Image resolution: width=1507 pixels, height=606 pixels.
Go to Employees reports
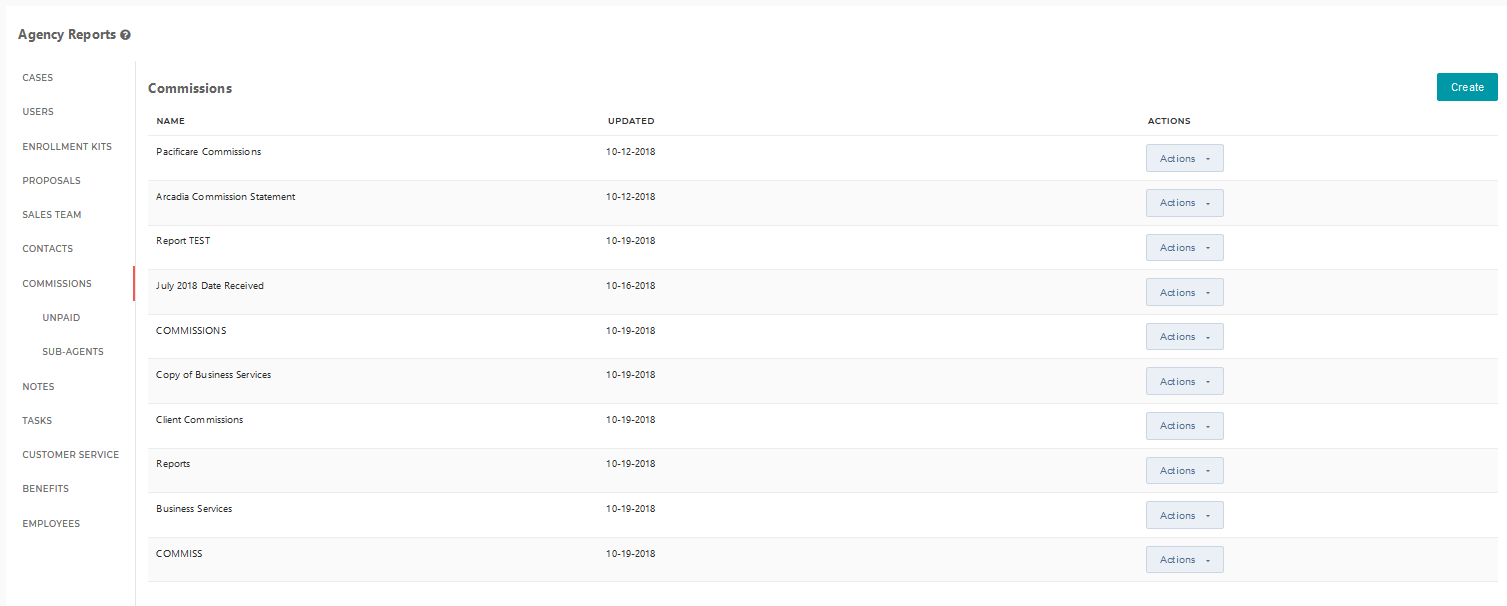51,524
